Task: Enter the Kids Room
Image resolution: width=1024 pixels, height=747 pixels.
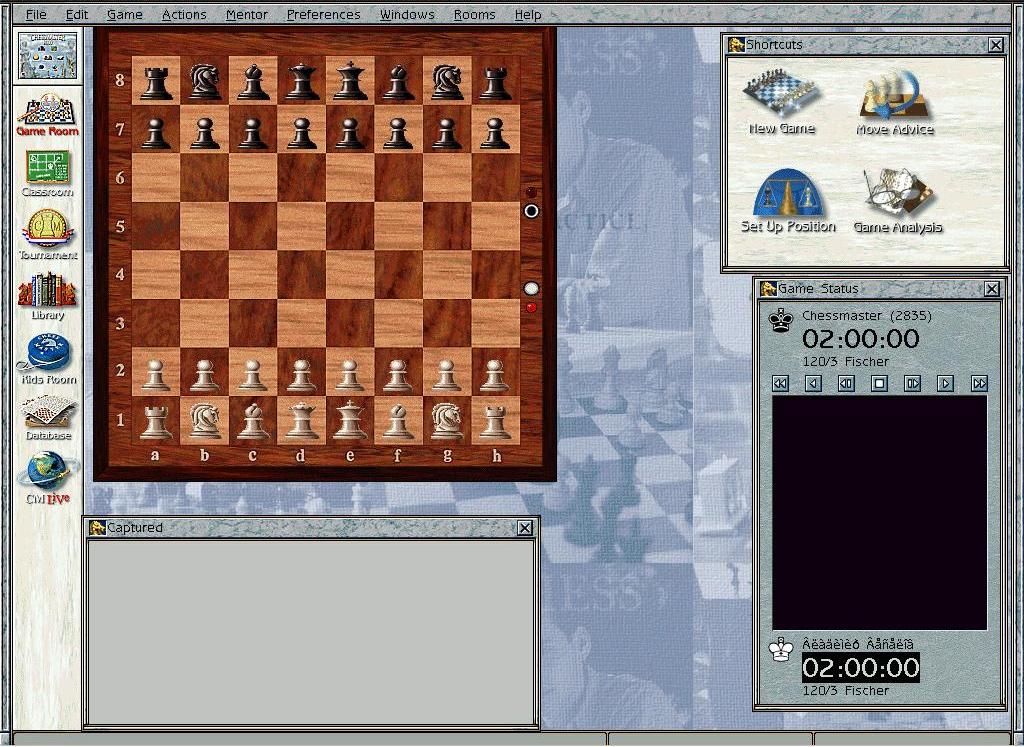Action: (47, 357)
